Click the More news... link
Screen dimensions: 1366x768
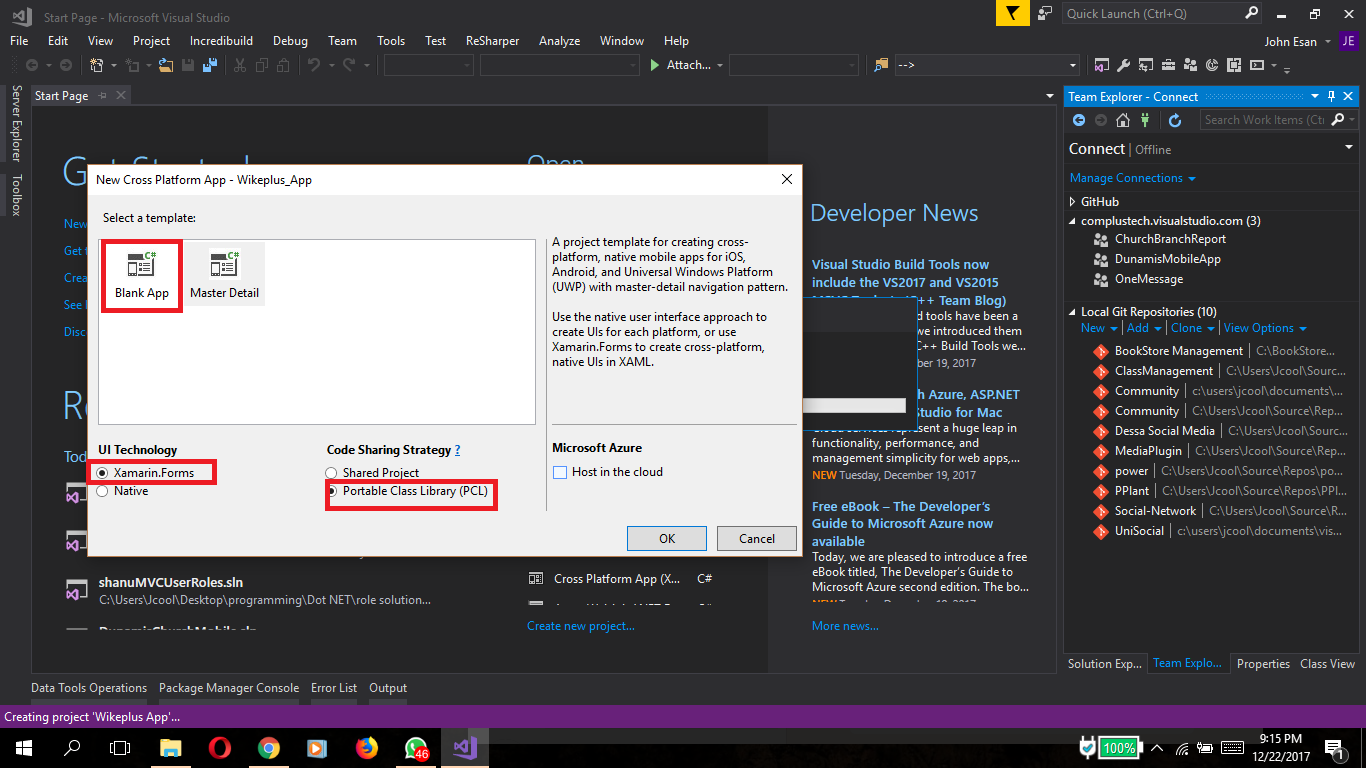(x=845, y=626)
